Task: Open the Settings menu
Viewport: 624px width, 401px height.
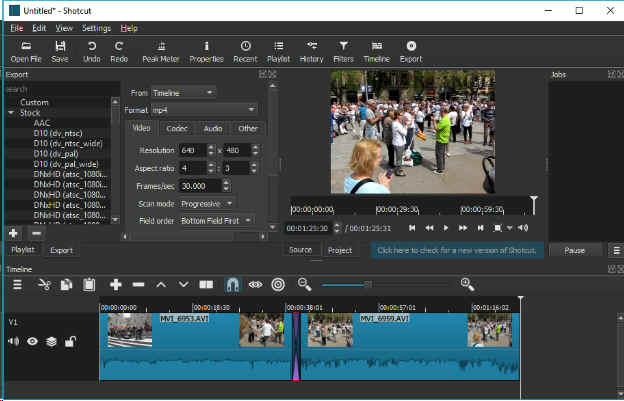Action: (x=96, y=28)
